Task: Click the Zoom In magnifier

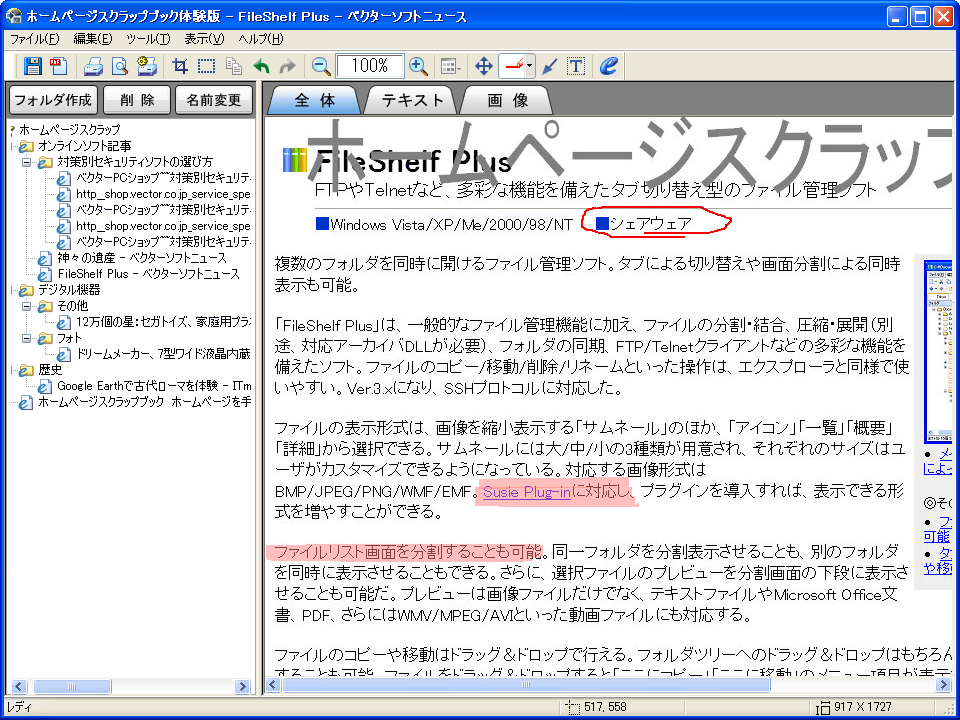Action: tap(418, 66)
